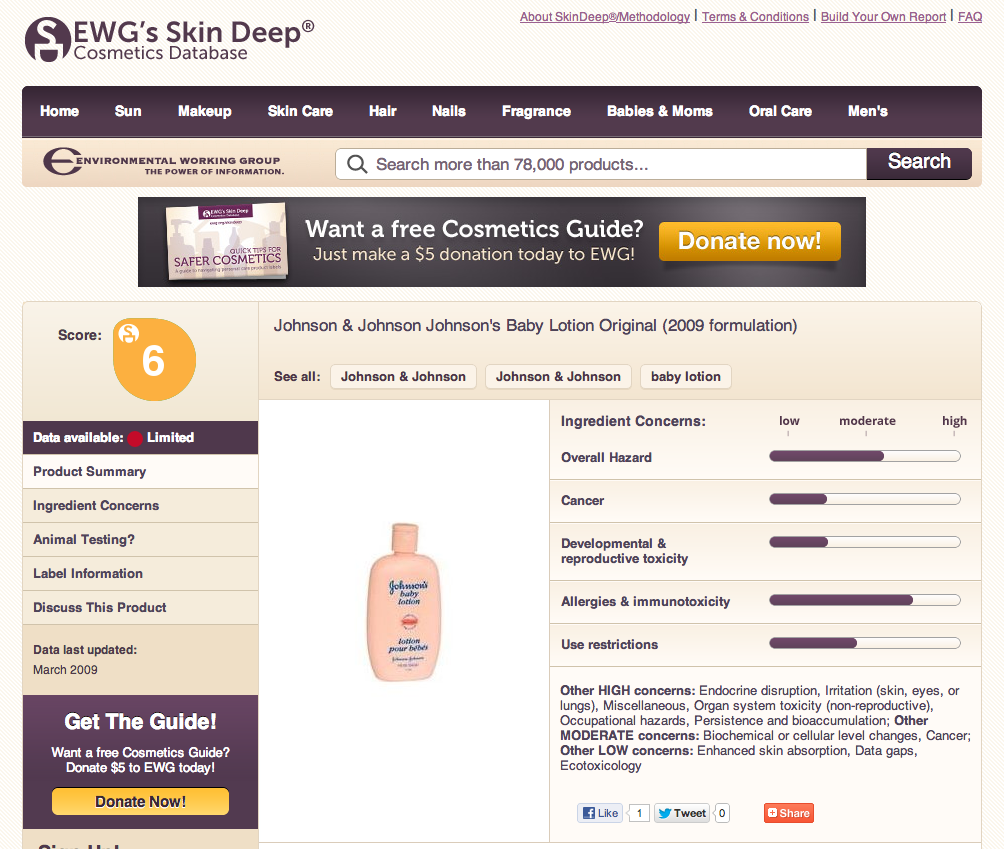The height and width of the screenshot is (849, 1004).
Task: Click the dark Search button
Action: point(919,164)
